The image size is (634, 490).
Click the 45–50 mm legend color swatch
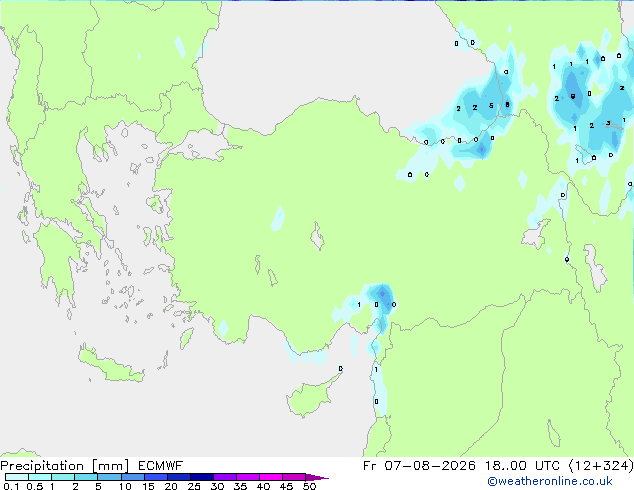pos(294,477)
